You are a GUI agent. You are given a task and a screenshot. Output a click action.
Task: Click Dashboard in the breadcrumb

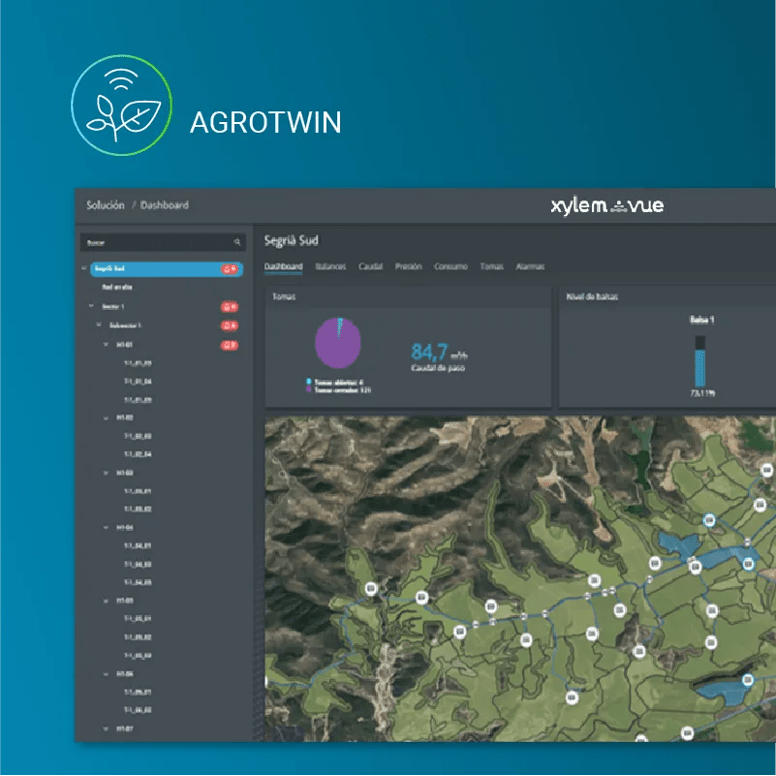point(164,205)
